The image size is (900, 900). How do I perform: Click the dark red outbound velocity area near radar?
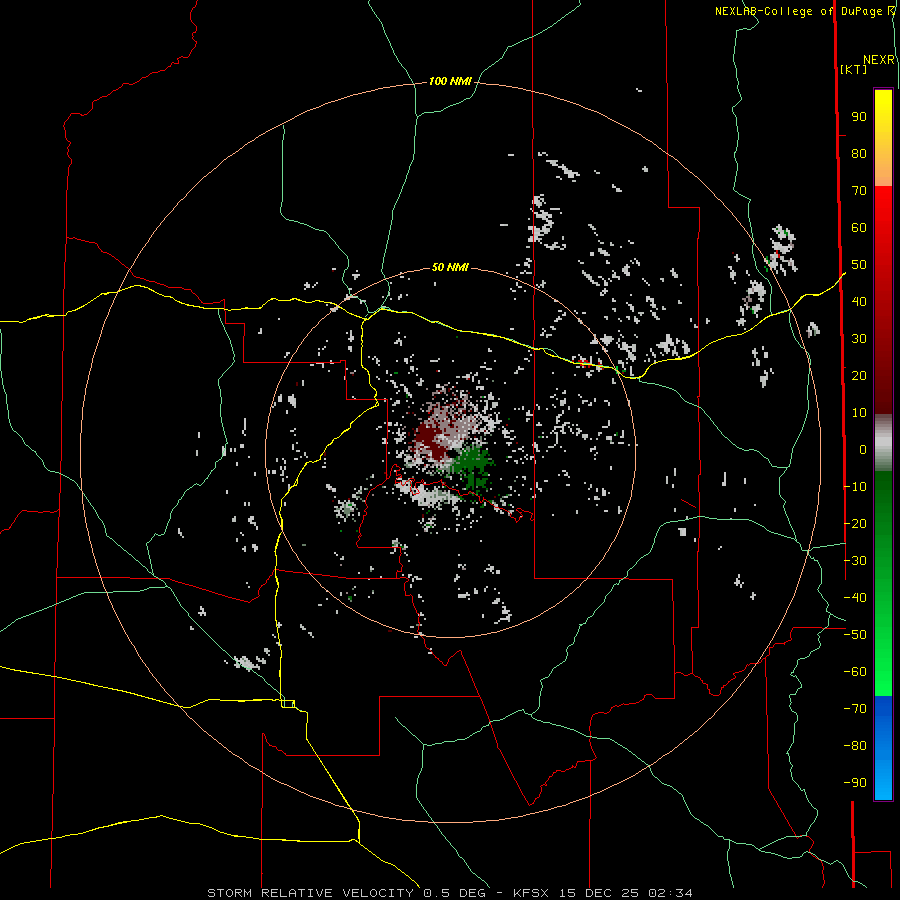[429, 439]
